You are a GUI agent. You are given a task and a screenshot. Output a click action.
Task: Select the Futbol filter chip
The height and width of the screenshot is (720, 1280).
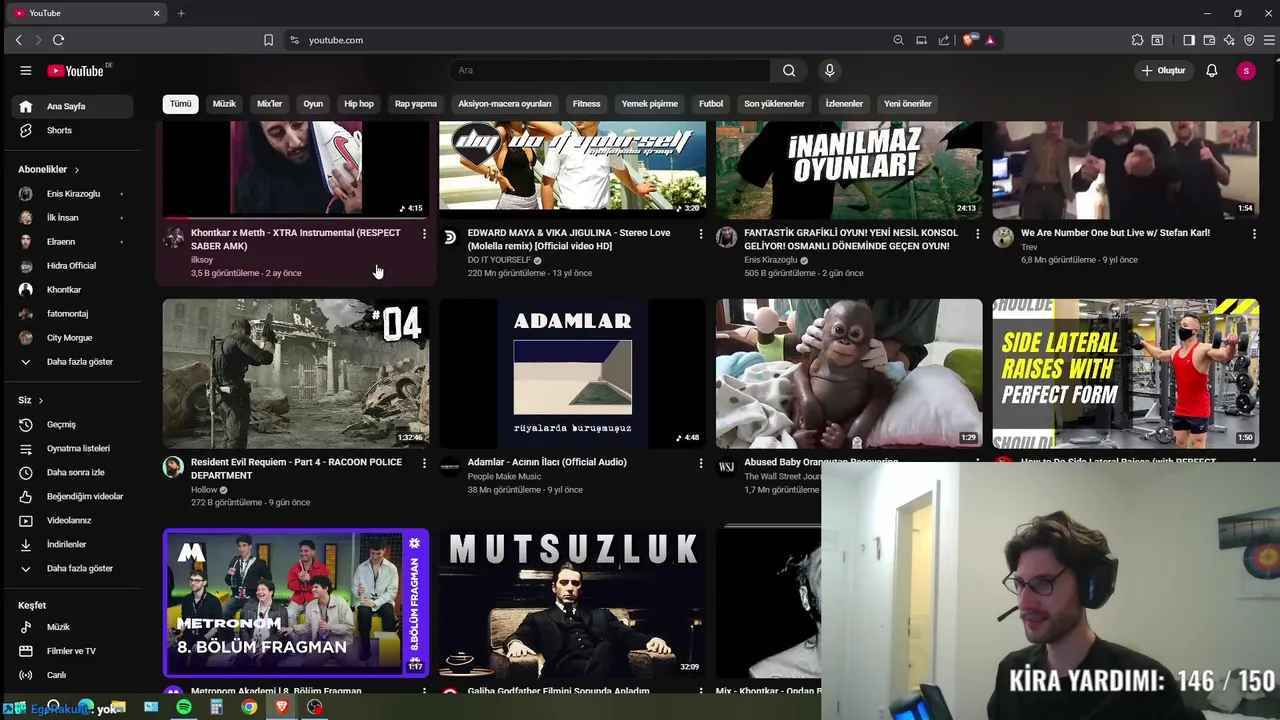pyautogui.click(x=711, y=104)
